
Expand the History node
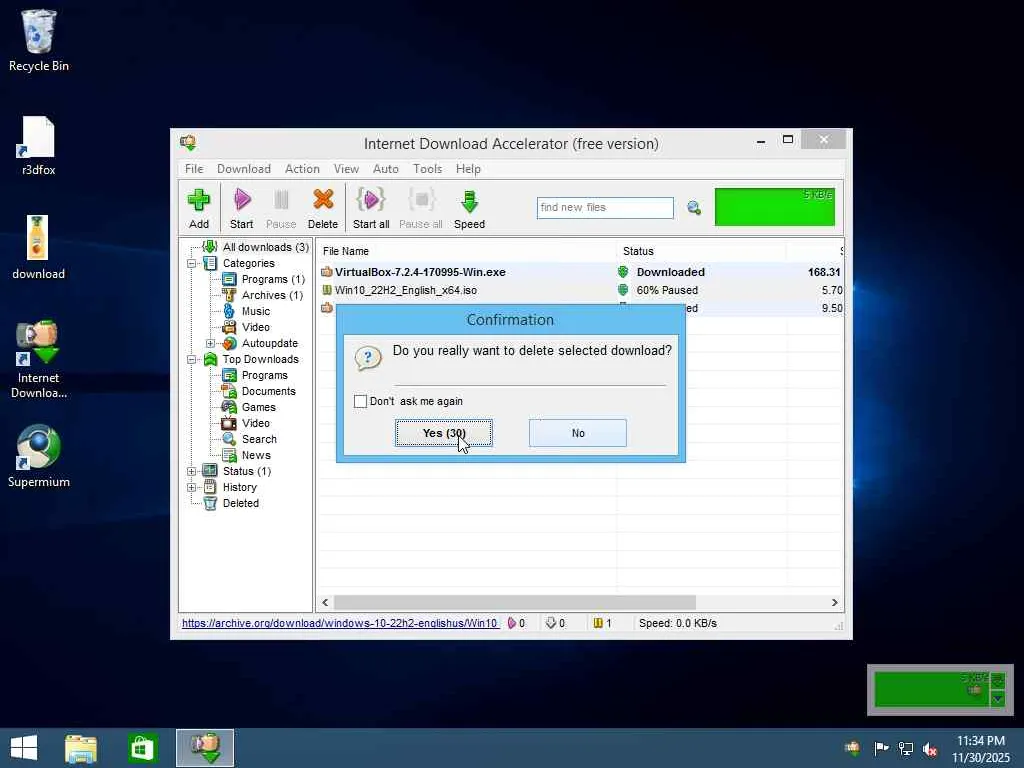tap(191, 487)
